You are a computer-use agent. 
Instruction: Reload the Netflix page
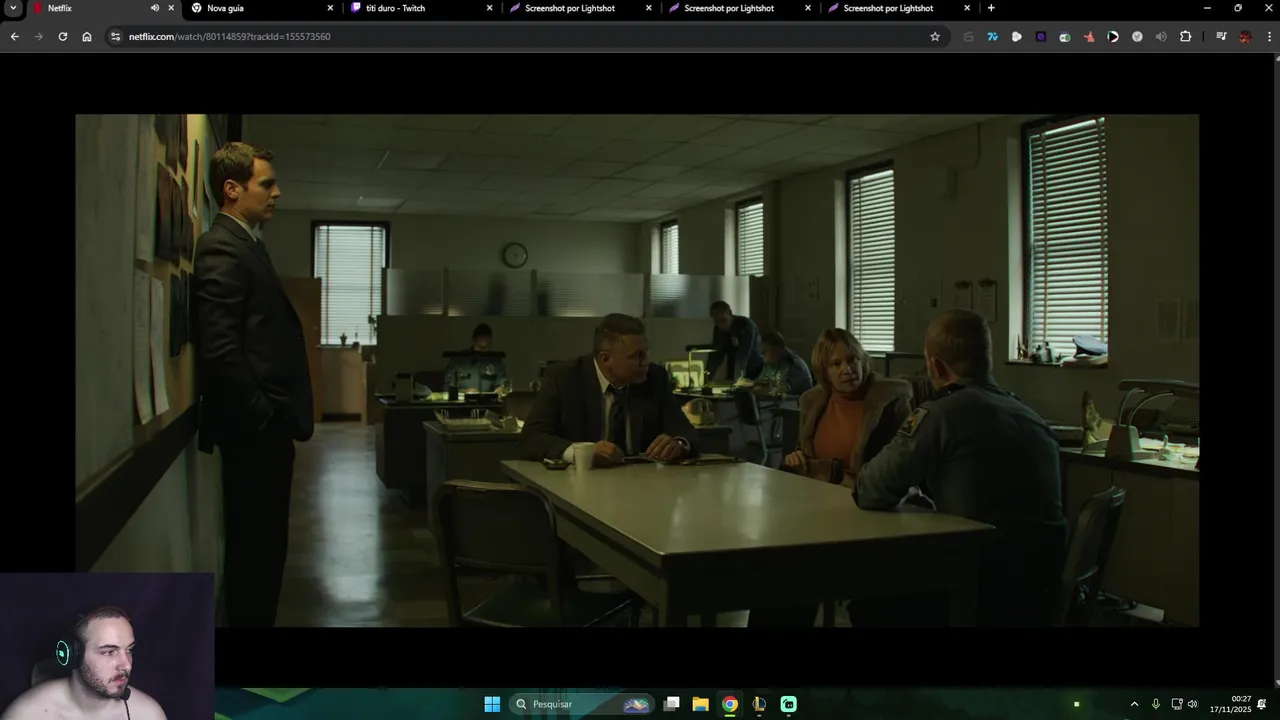click(x=62, y=36)
